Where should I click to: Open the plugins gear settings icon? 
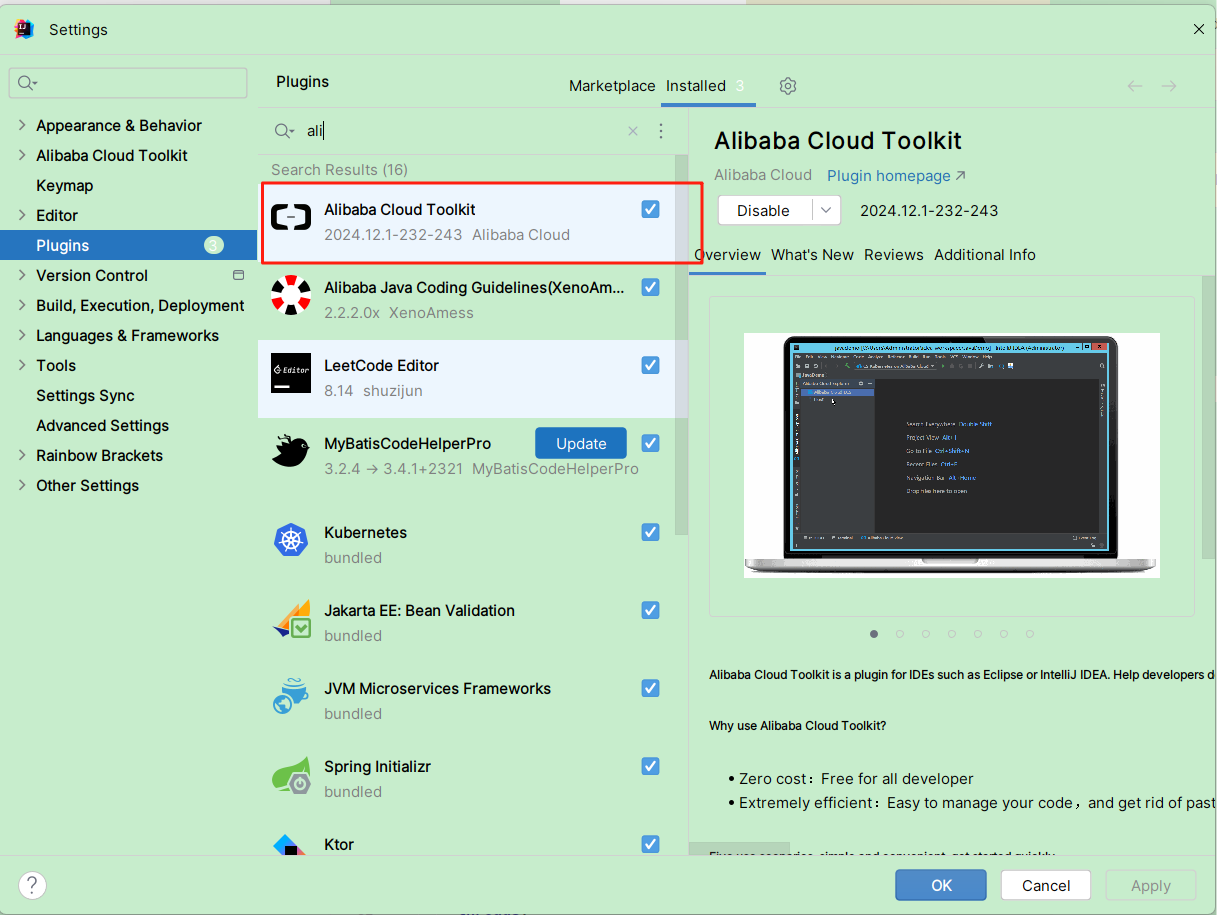point(788,86)
